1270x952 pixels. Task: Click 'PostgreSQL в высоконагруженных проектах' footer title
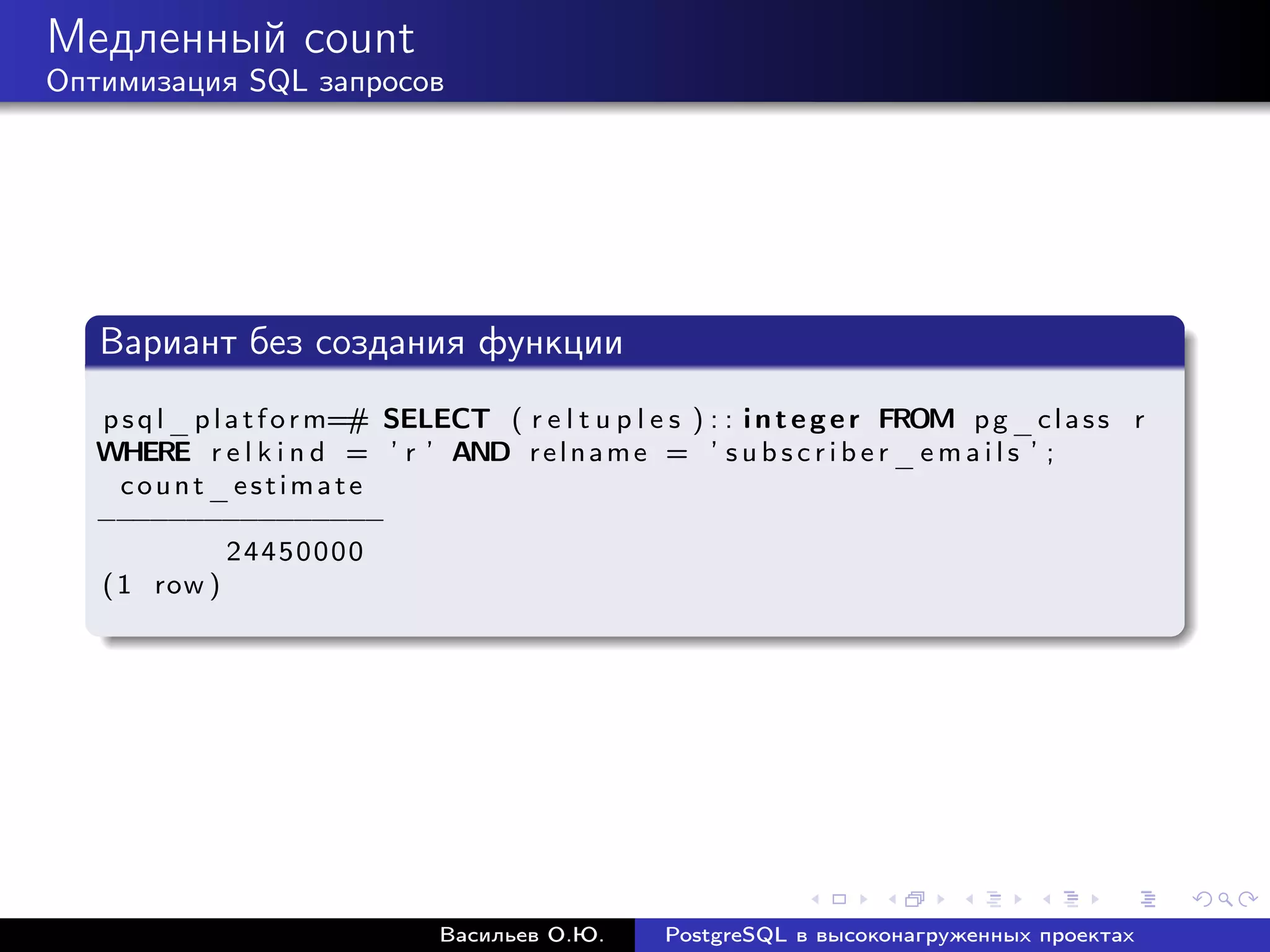pyautogui.click(x=900, y=935)
